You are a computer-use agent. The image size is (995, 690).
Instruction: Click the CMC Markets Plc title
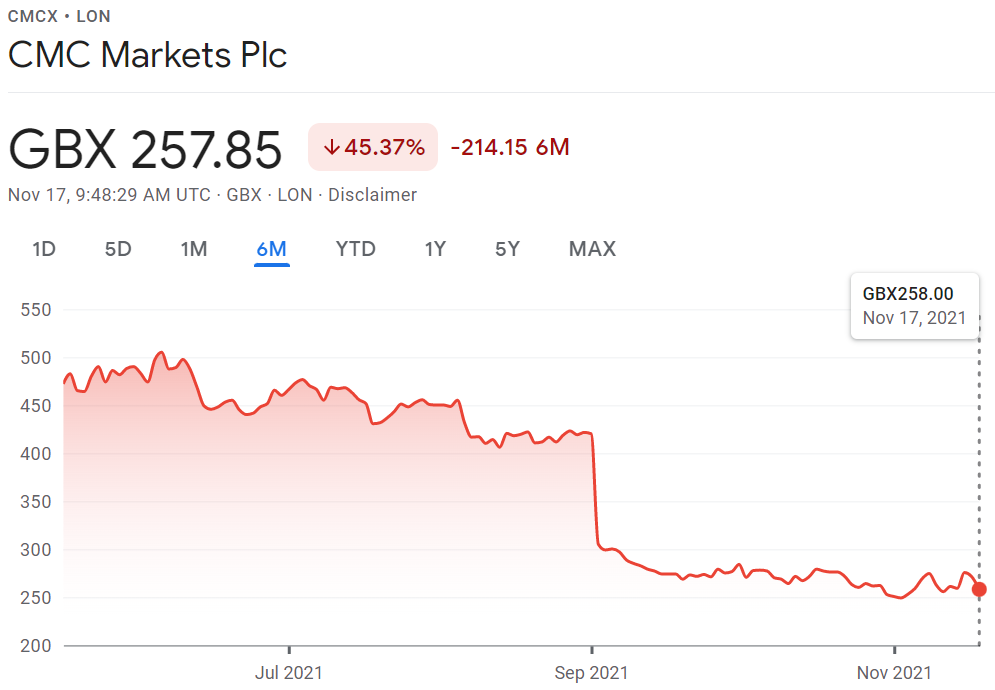point(147,55)
